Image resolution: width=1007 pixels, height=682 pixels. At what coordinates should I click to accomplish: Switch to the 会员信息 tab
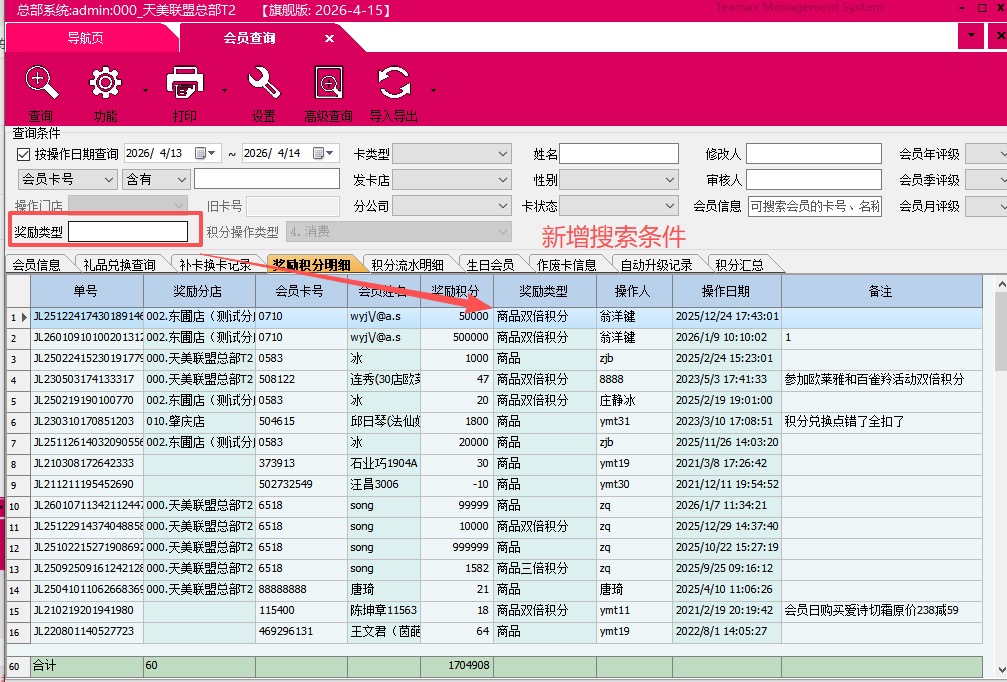[x=37, y=265]
